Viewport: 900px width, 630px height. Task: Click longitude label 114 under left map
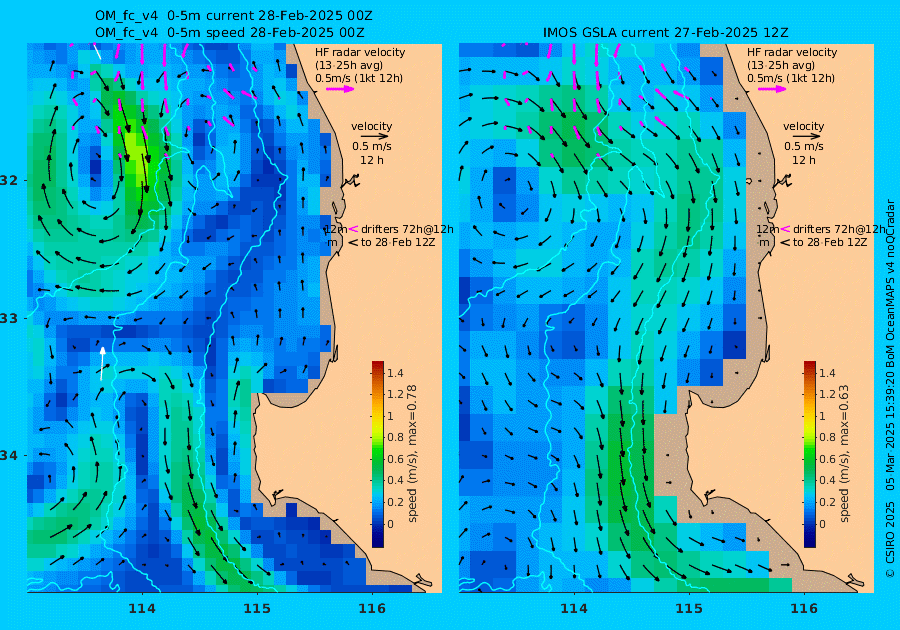pos(142,609)
